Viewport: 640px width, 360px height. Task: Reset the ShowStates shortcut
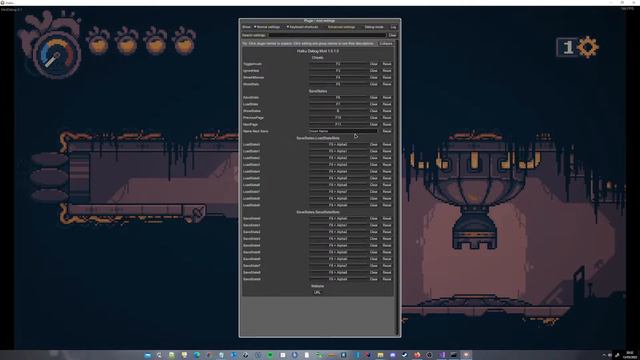point(387,111)
